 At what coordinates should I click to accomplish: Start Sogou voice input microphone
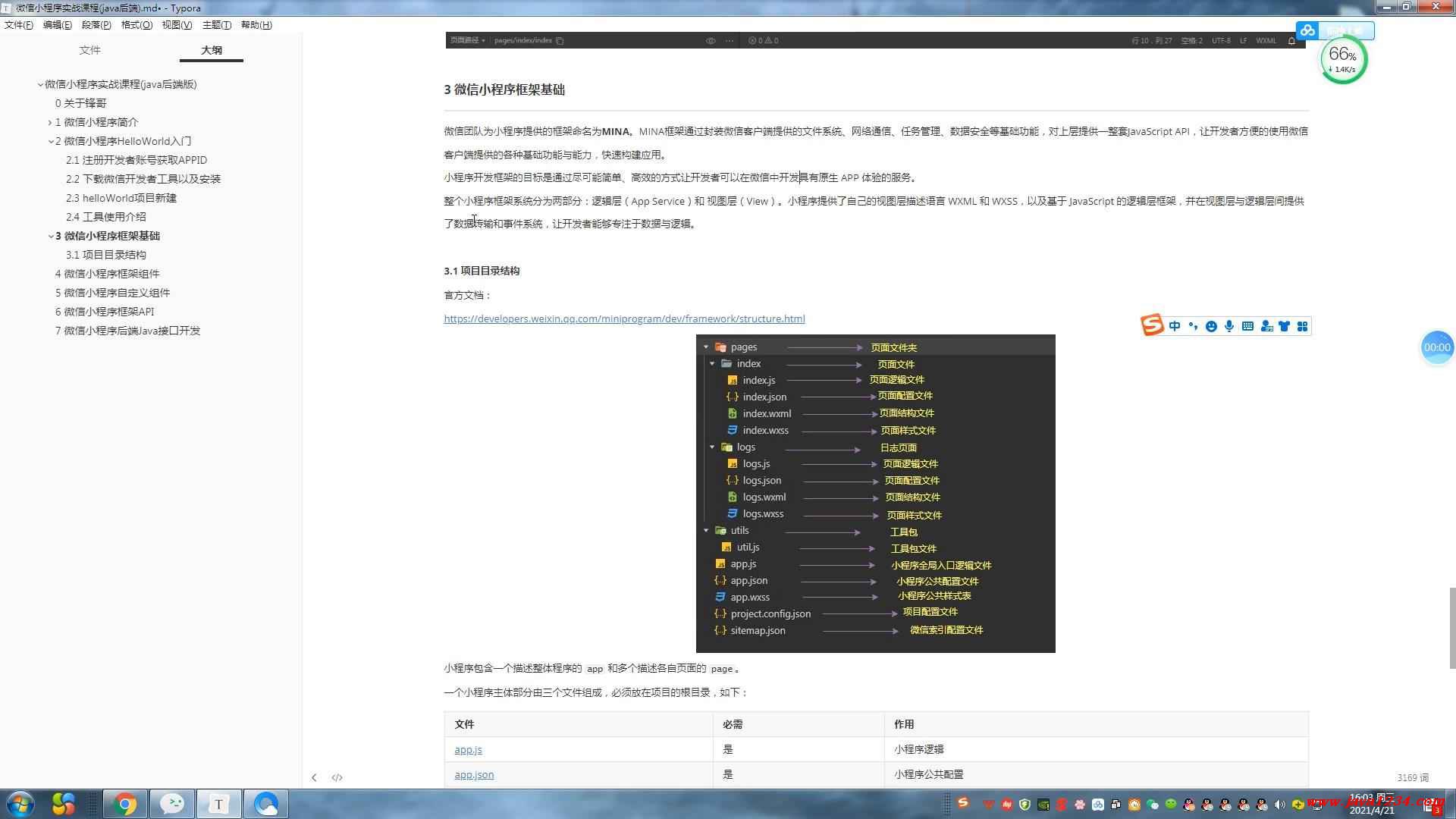(1229, 326)
